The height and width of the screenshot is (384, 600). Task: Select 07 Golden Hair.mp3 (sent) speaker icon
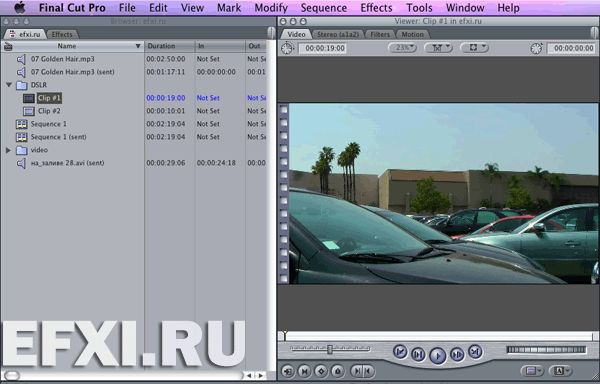[21, 72]
